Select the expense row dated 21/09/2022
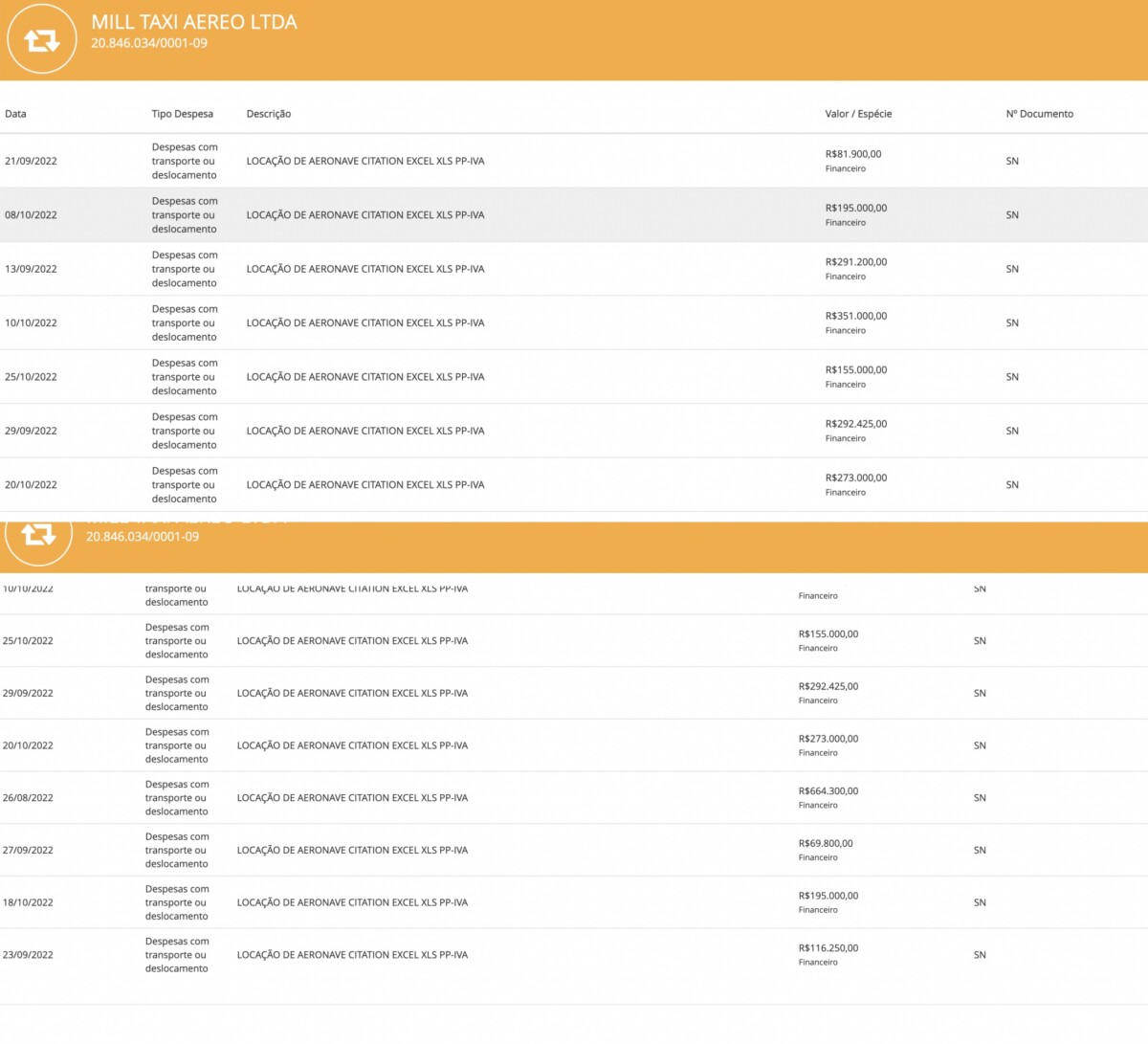The image size is (1148, 1044). click(31, 161)
